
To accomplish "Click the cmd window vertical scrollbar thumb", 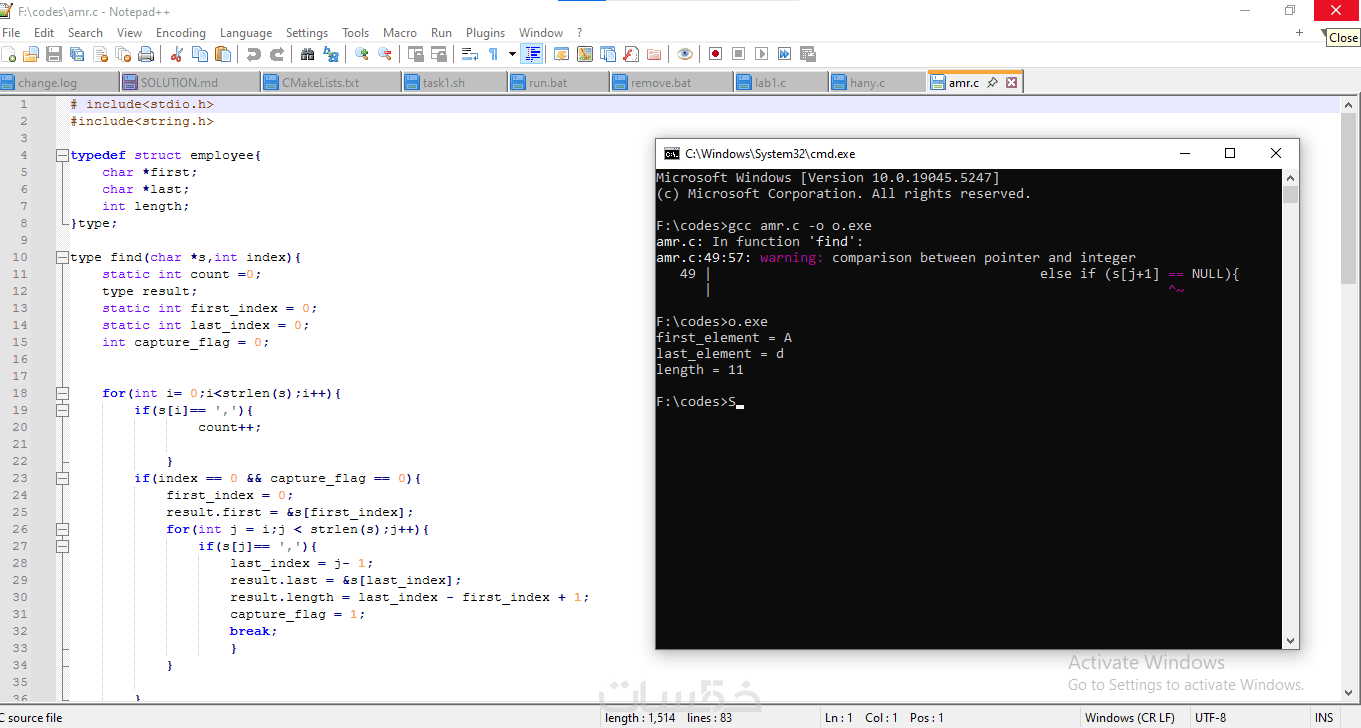I will click(1291, 194).
